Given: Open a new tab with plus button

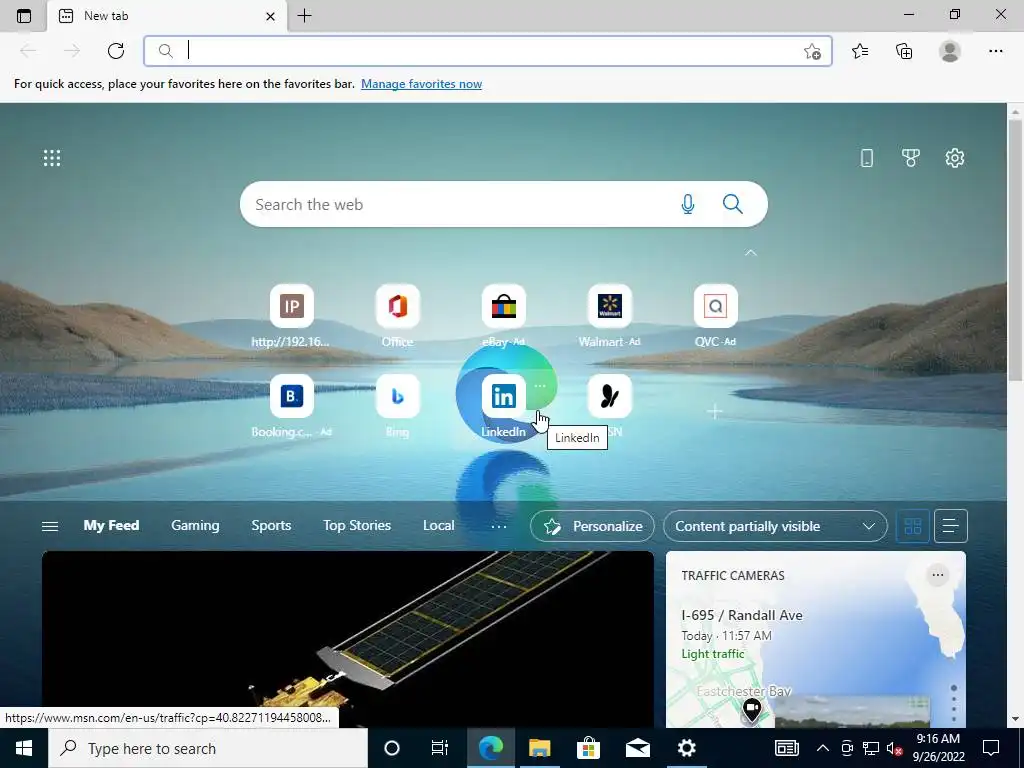Looking at the screenshot, I should click(x=304, y=16).
